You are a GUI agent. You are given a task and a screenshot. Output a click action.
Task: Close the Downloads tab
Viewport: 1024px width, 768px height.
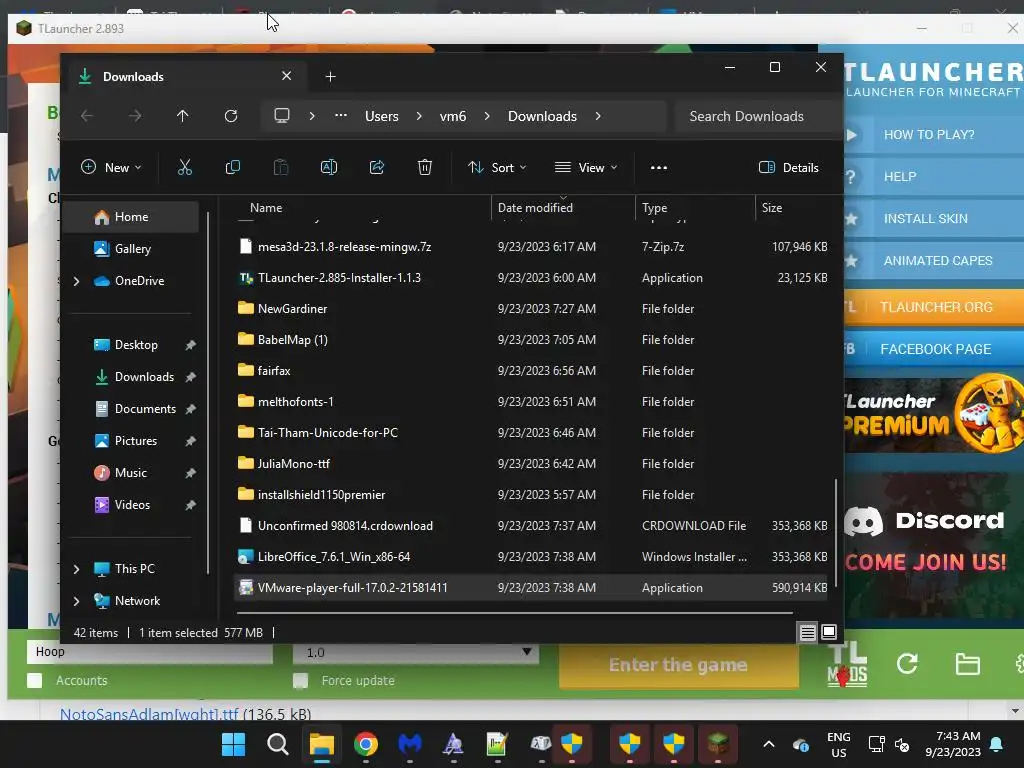coord(286,76)
